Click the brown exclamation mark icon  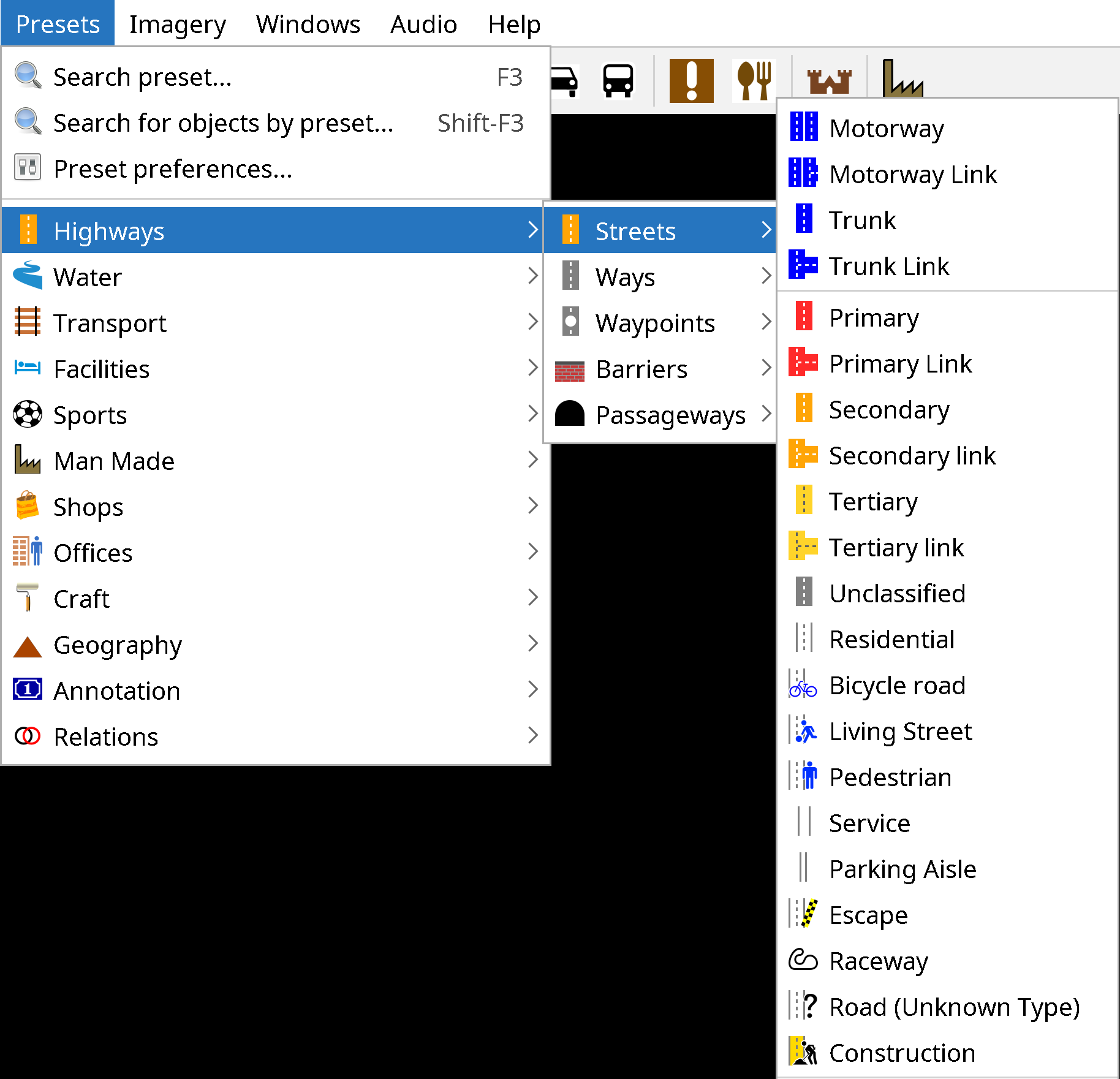pyautogui.click(x=691, y=80)
